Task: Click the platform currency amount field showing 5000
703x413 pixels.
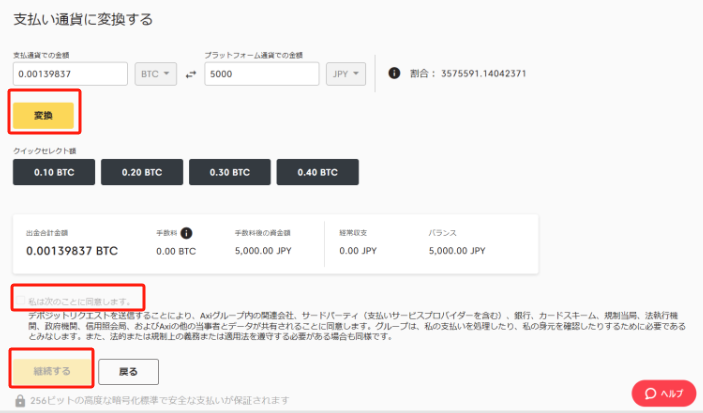Action: point(261,74)
